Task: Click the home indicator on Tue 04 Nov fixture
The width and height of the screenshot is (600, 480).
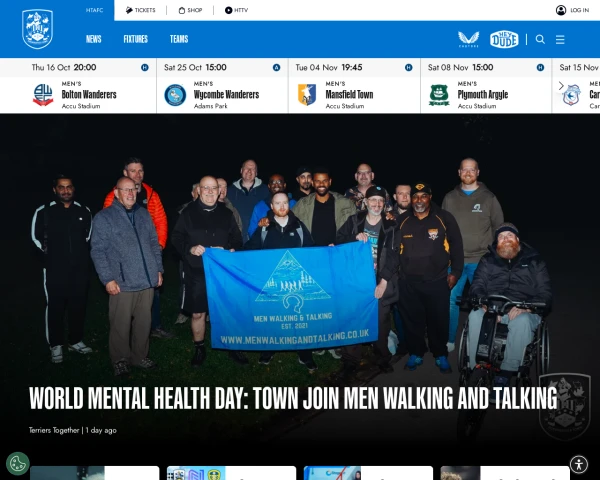Action: pyautogui.click(x=409, y=68)
